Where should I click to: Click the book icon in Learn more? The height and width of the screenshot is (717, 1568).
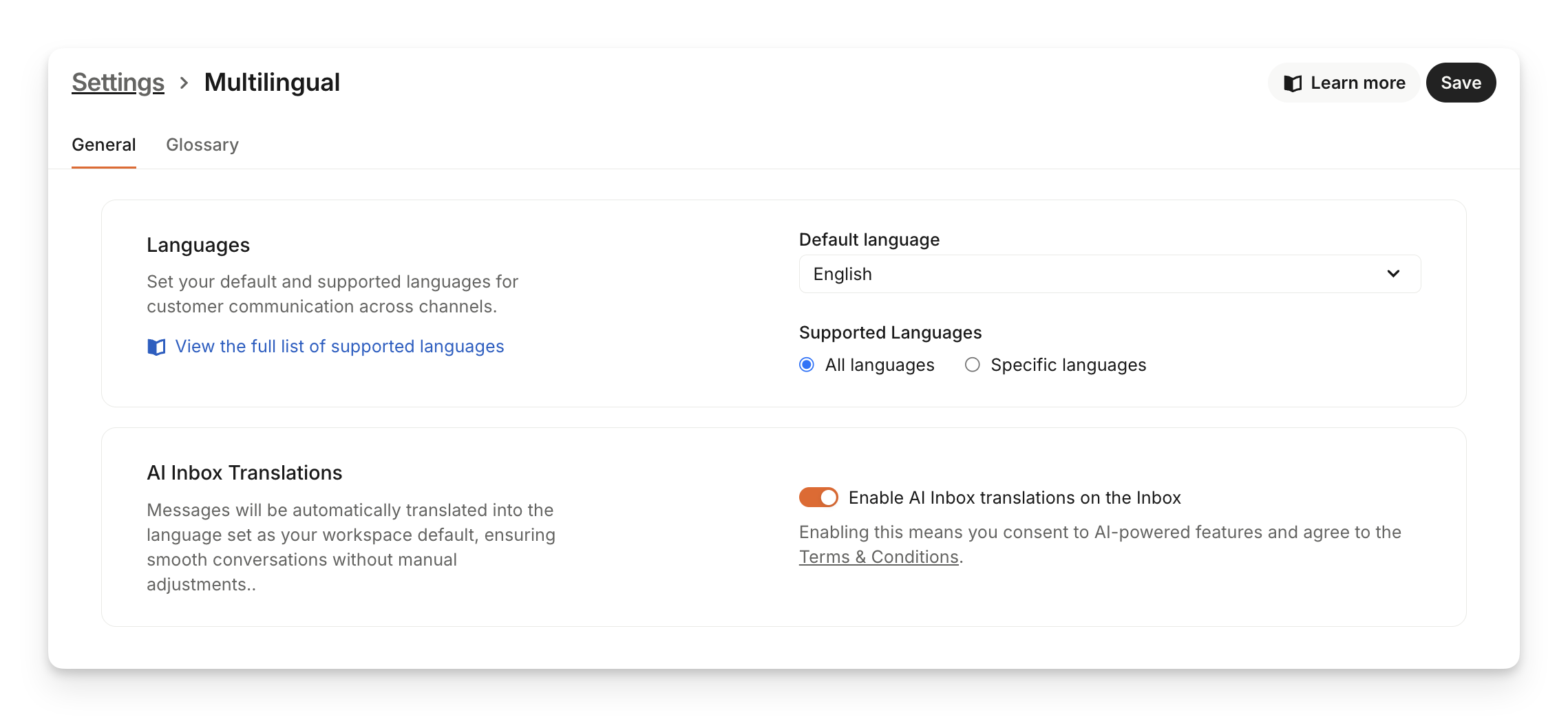tap(1293, 83)
